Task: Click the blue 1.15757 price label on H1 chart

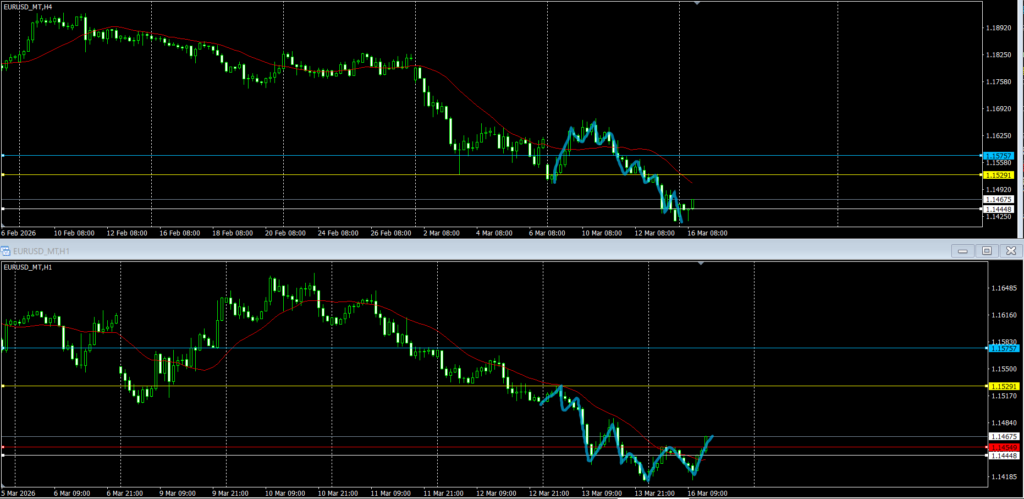Action: coord(1001,348)
